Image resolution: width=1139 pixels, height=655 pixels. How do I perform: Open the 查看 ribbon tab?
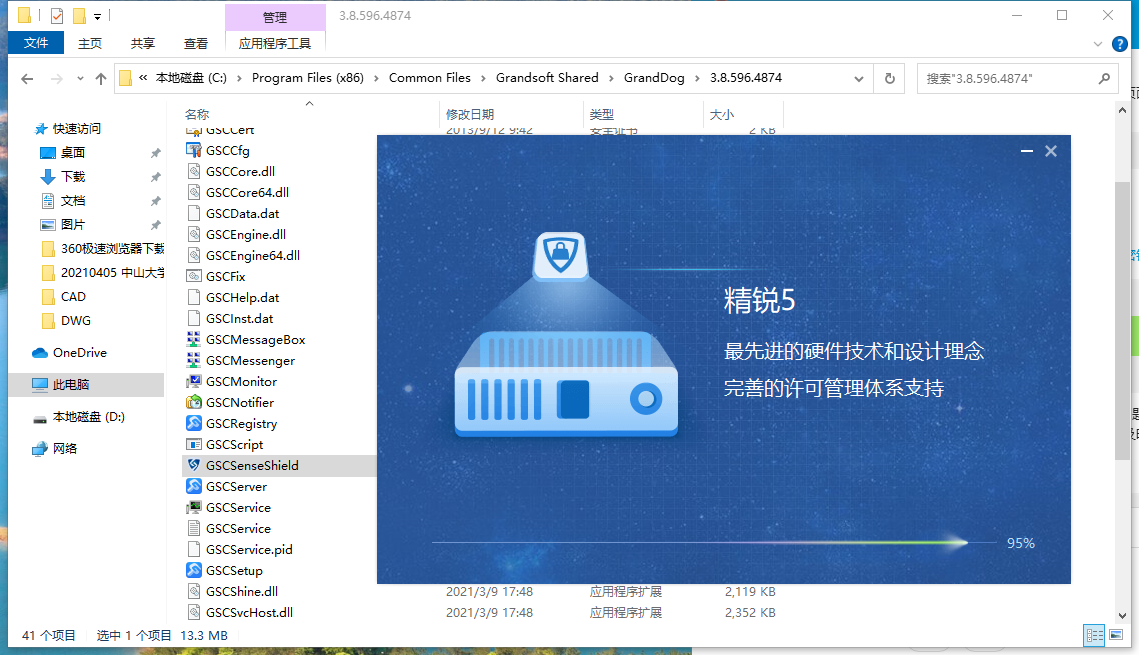195,44
